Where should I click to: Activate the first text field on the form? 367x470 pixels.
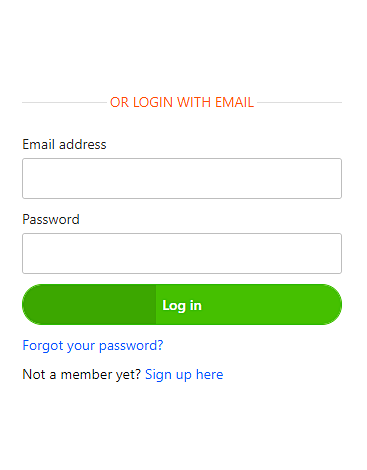click(x=182, y=178)
